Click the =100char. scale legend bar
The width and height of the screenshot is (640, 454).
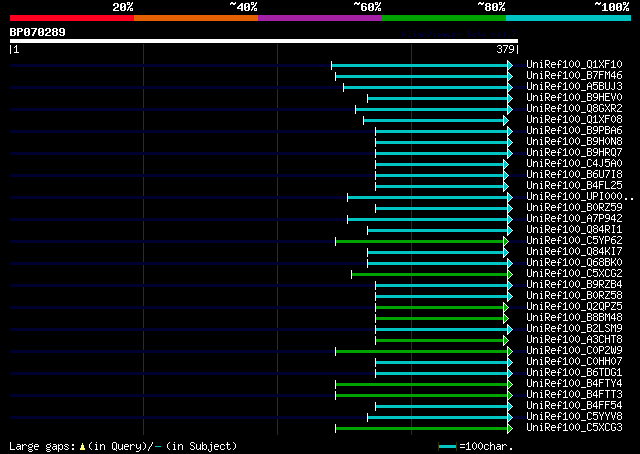pyautogui.click(x=447, y=447)
